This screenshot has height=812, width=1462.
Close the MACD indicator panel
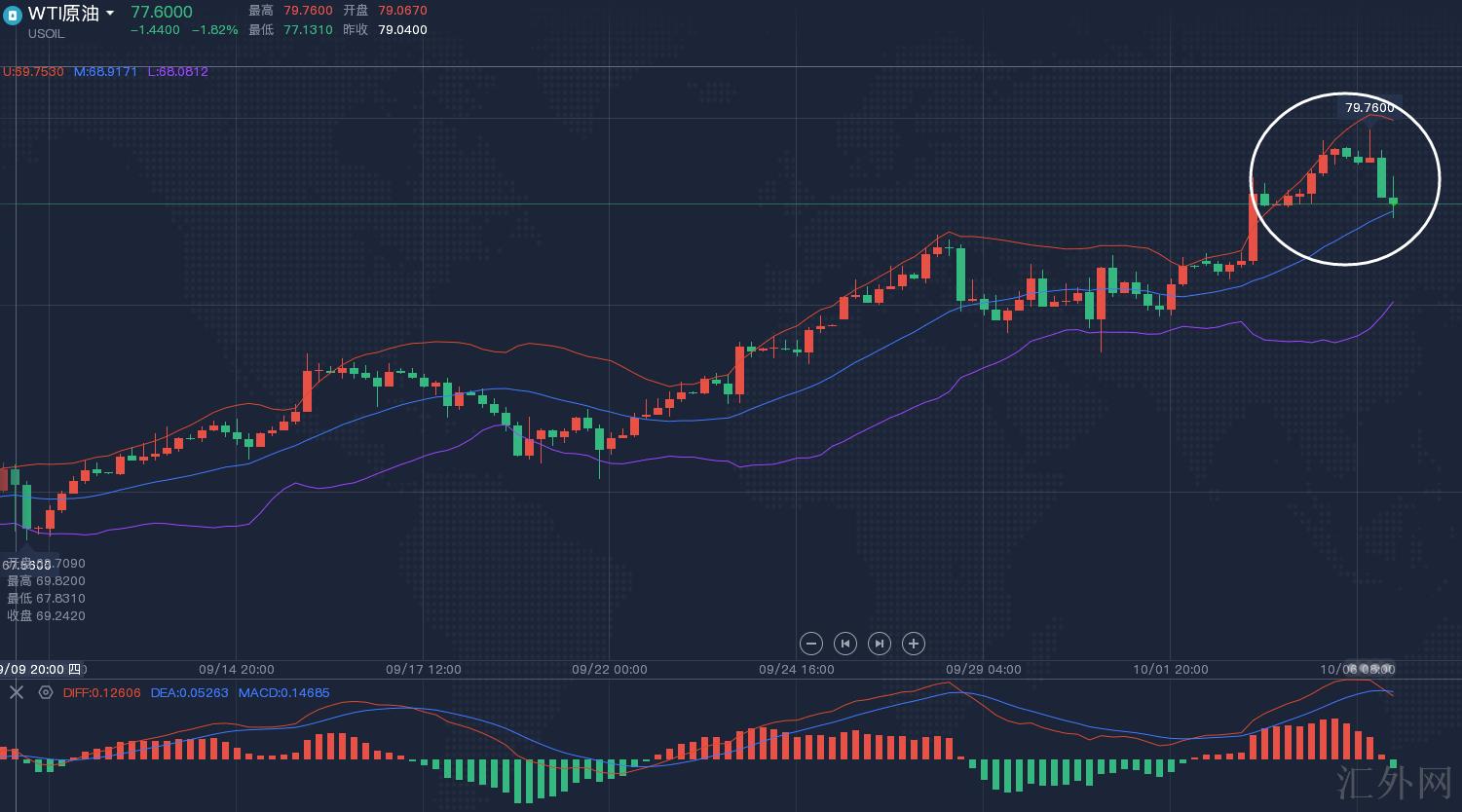pyautogui.click(x=16, y=692)
